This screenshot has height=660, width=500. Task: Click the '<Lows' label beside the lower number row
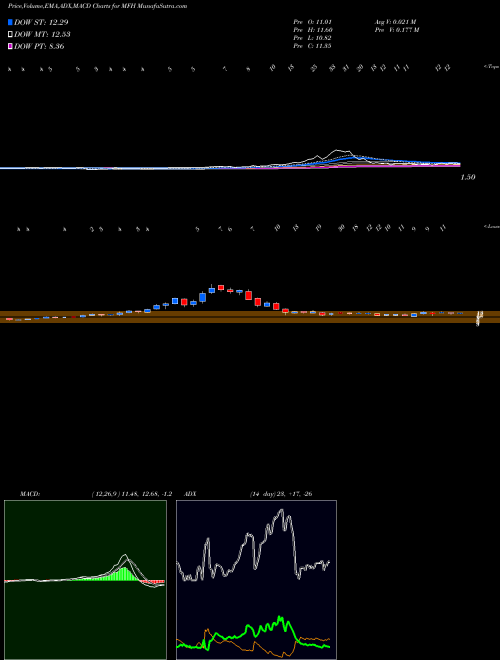pyautogui.click(x=492, y=226)
